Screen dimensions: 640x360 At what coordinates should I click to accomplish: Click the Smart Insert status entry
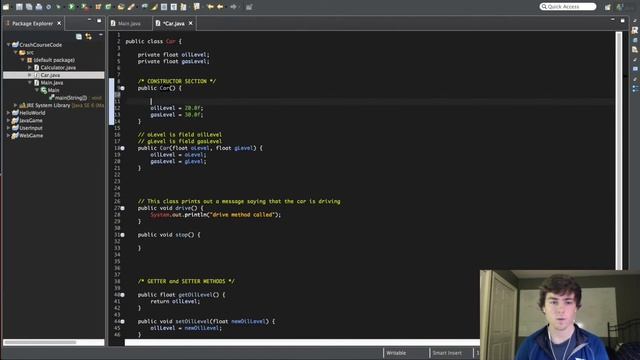pos(447,353)
